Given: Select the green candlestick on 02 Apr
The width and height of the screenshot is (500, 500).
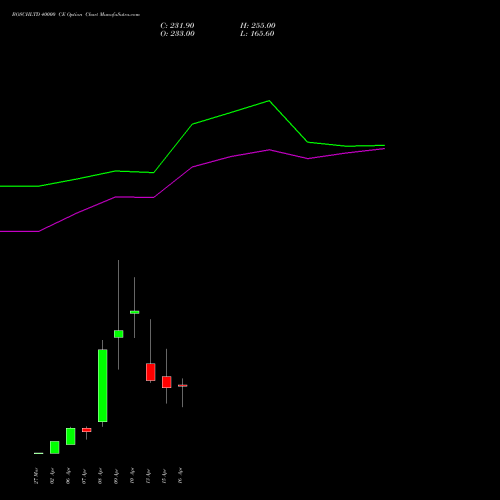Looking at the screenshot, I should [55, 447].
